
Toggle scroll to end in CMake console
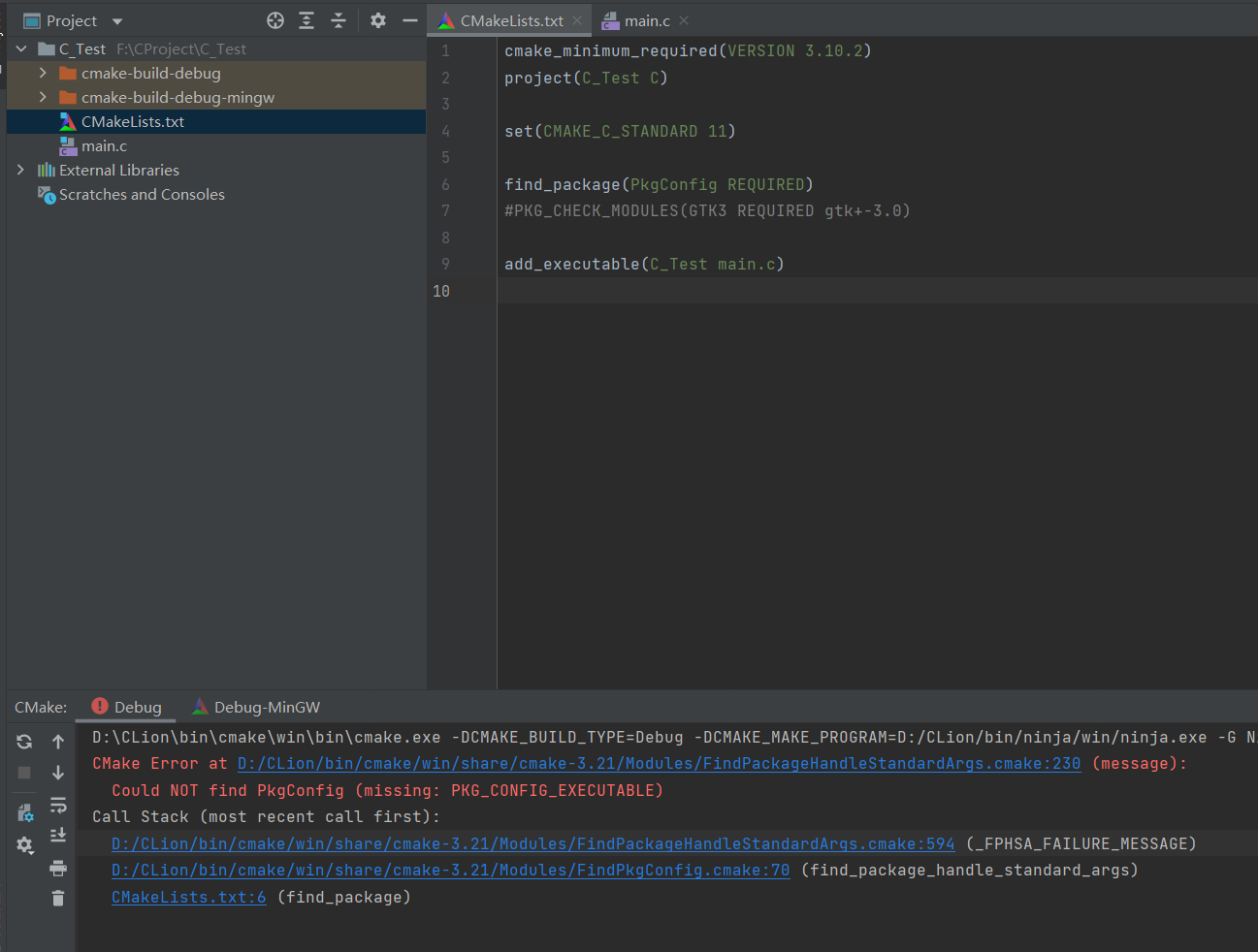(x=58, y=836)
